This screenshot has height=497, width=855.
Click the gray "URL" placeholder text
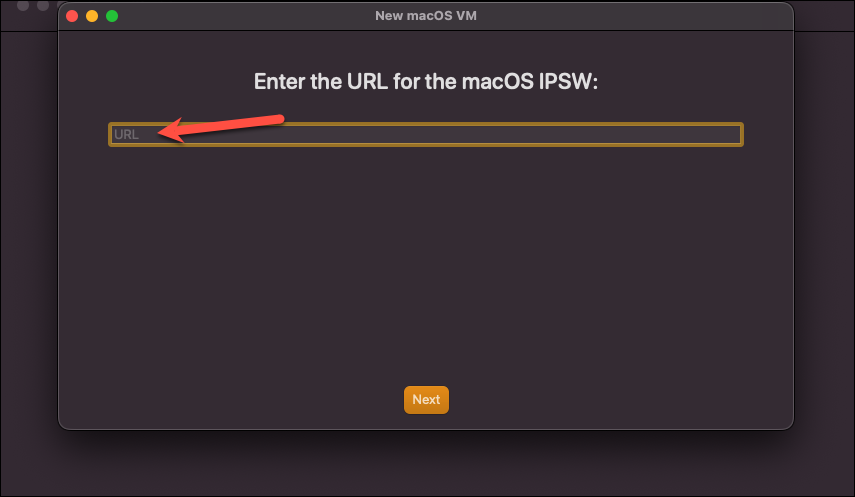127,135
